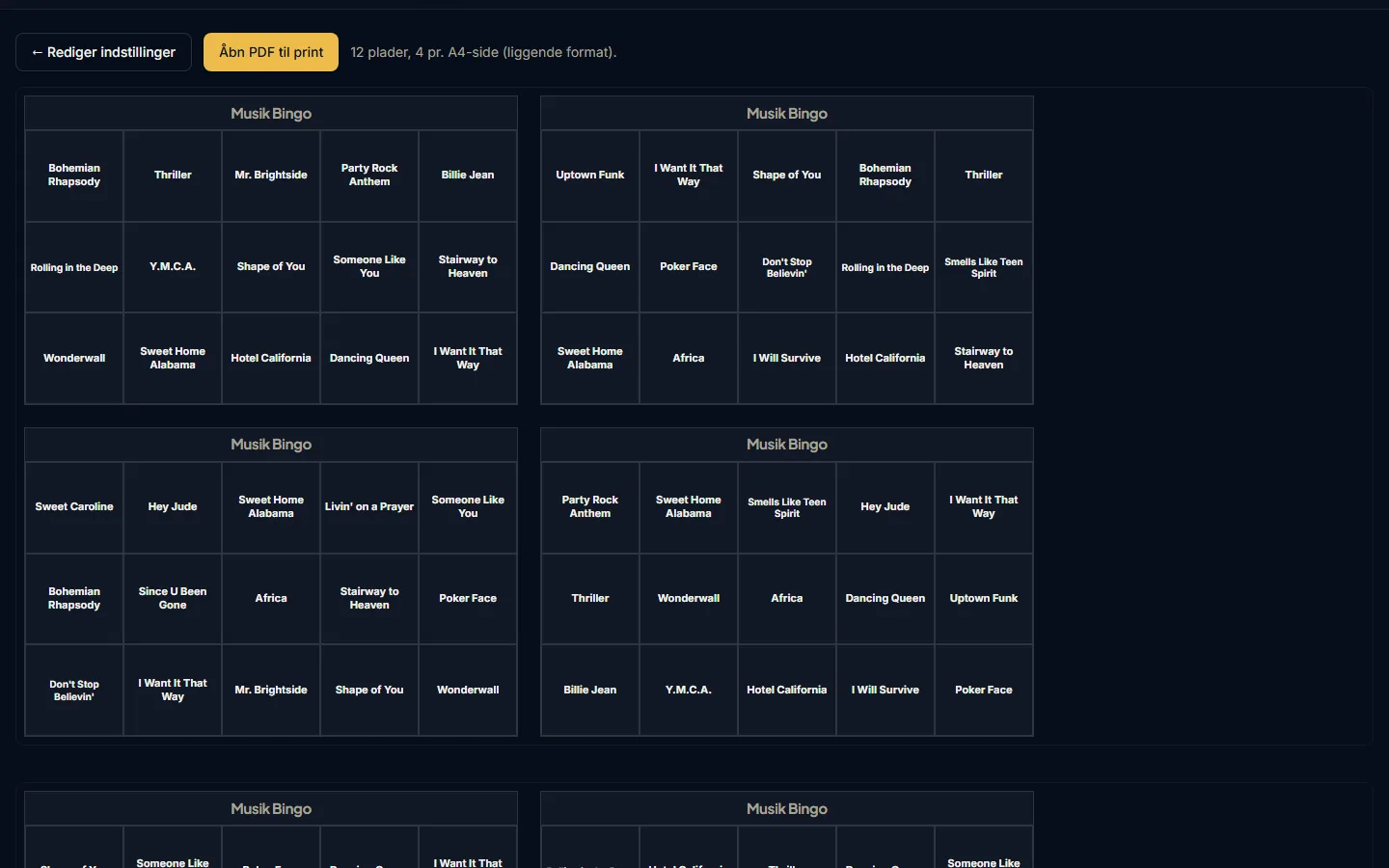Viewport: 1389px width, 868px height.
Task: Select Wonderwall in the first card's bottom row
Action: [x=74, y=359]
